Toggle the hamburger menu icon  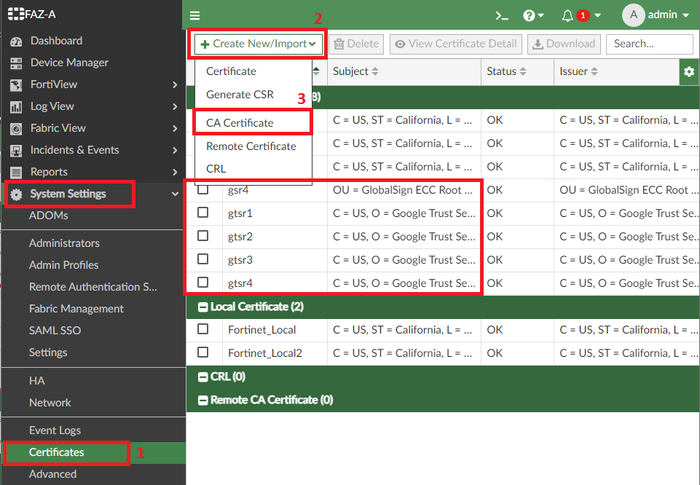195,16
